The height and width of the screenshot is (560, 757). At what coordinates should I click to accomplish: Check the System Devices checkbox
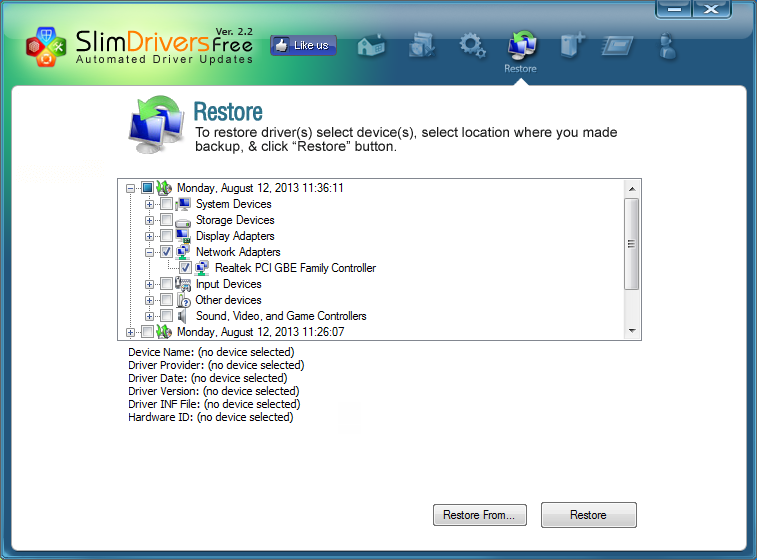166,204
